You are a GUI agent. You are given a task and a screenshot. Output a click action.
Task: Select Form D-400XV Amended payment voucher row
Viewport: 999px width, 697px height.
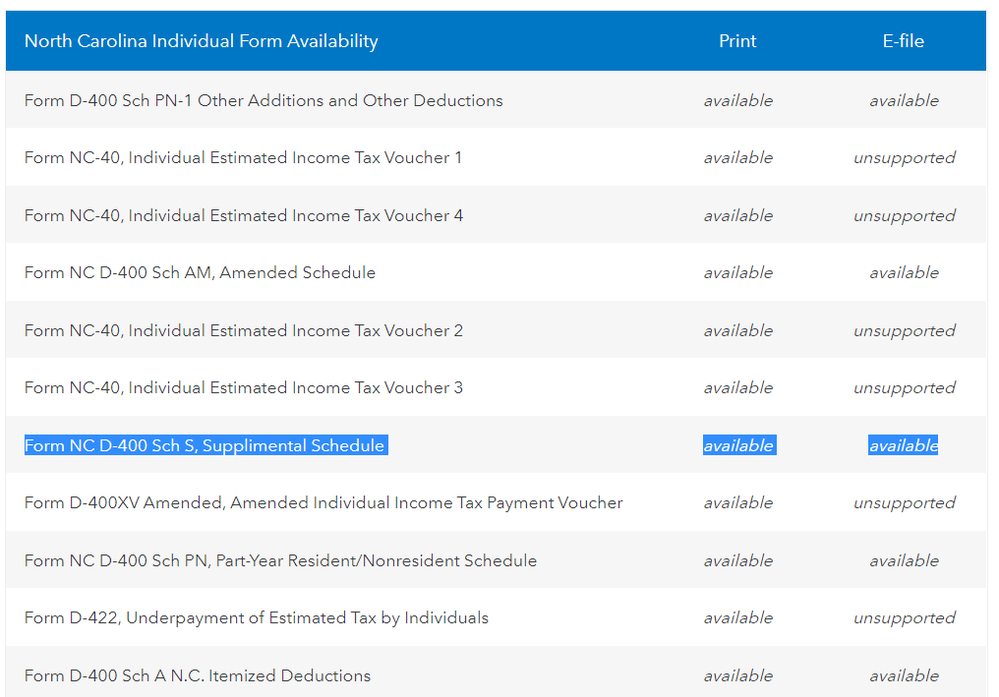tap(323, 503)
